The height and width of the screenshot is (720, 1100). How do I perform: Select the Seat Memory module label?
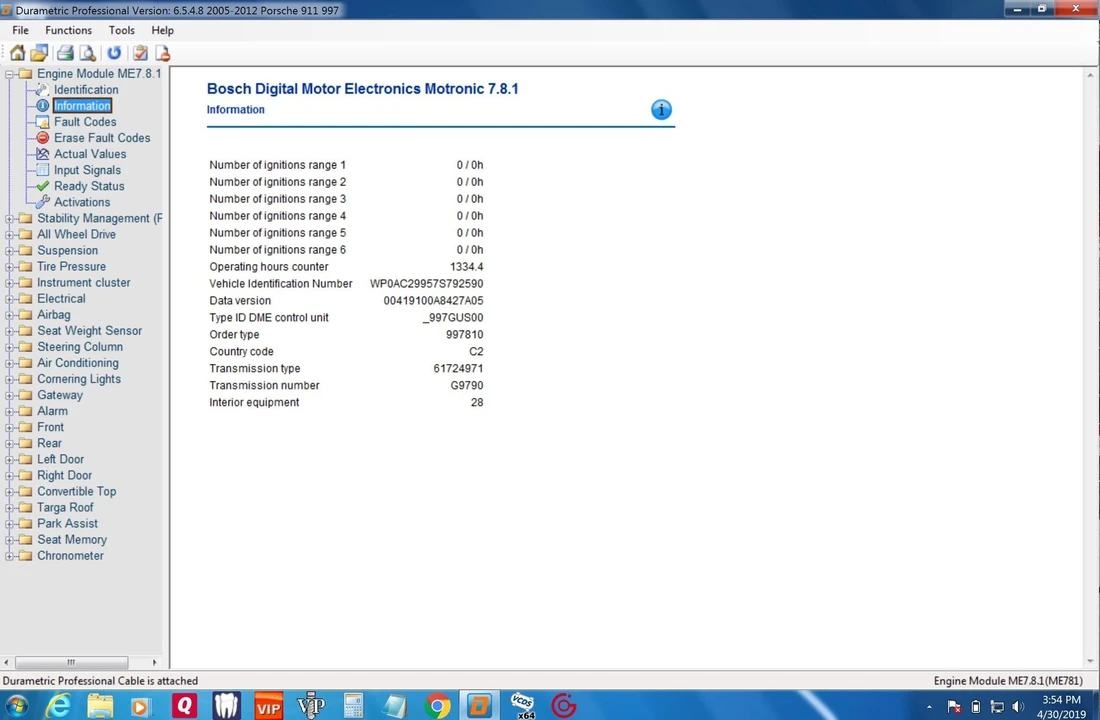tap(72, 540)
